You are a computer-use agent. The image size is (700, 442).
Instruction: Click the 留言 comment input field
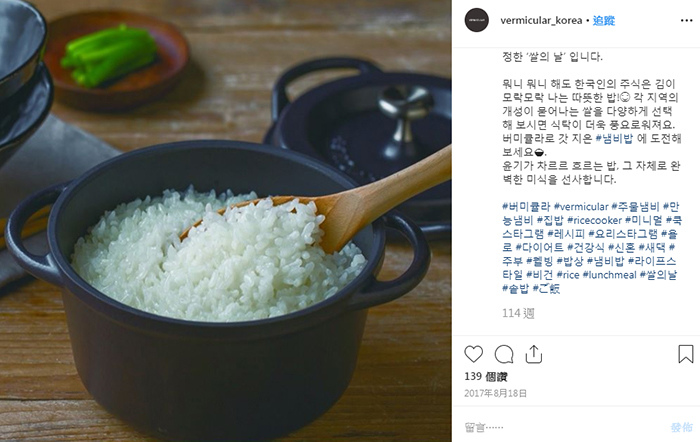coord(562,427)
